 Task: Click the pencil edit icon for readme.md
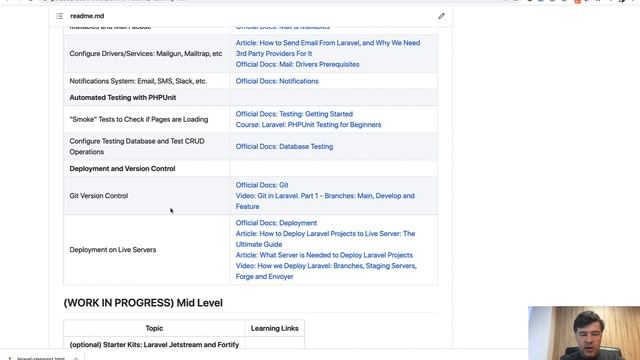point(441,16)
